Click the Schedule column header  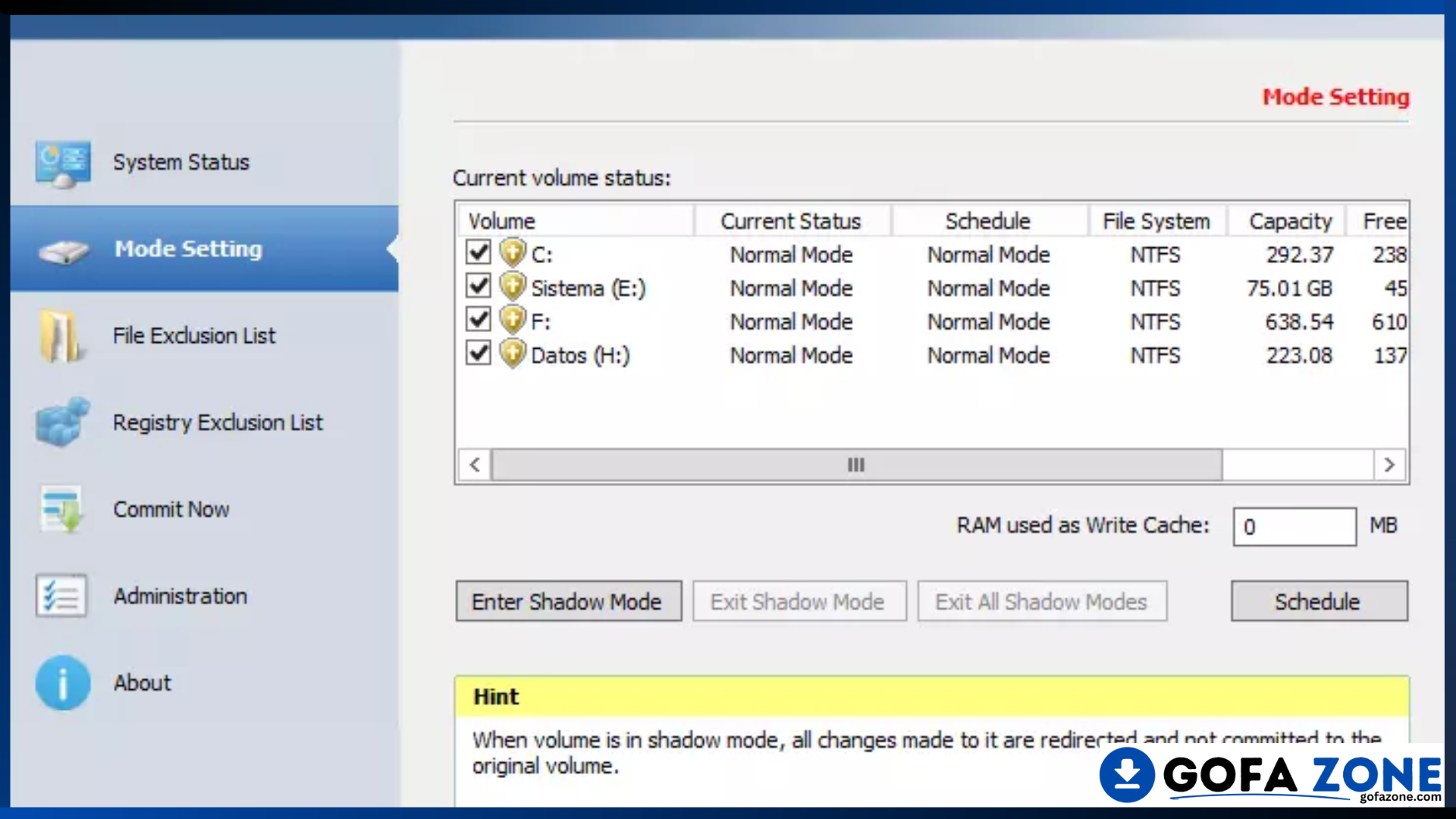(x=989, y=221)
